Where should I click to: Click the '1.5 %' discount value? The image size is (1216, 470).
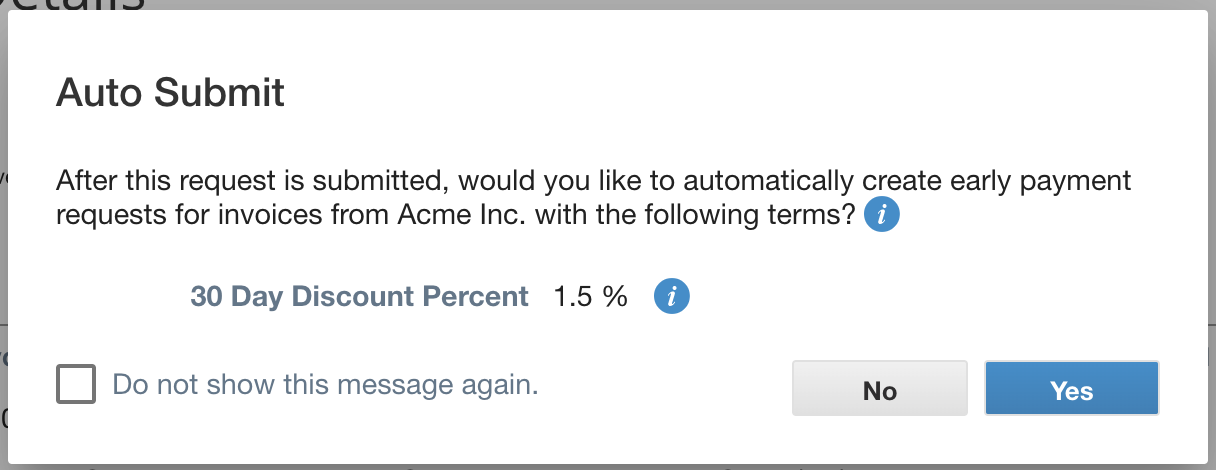click(590, 297)
